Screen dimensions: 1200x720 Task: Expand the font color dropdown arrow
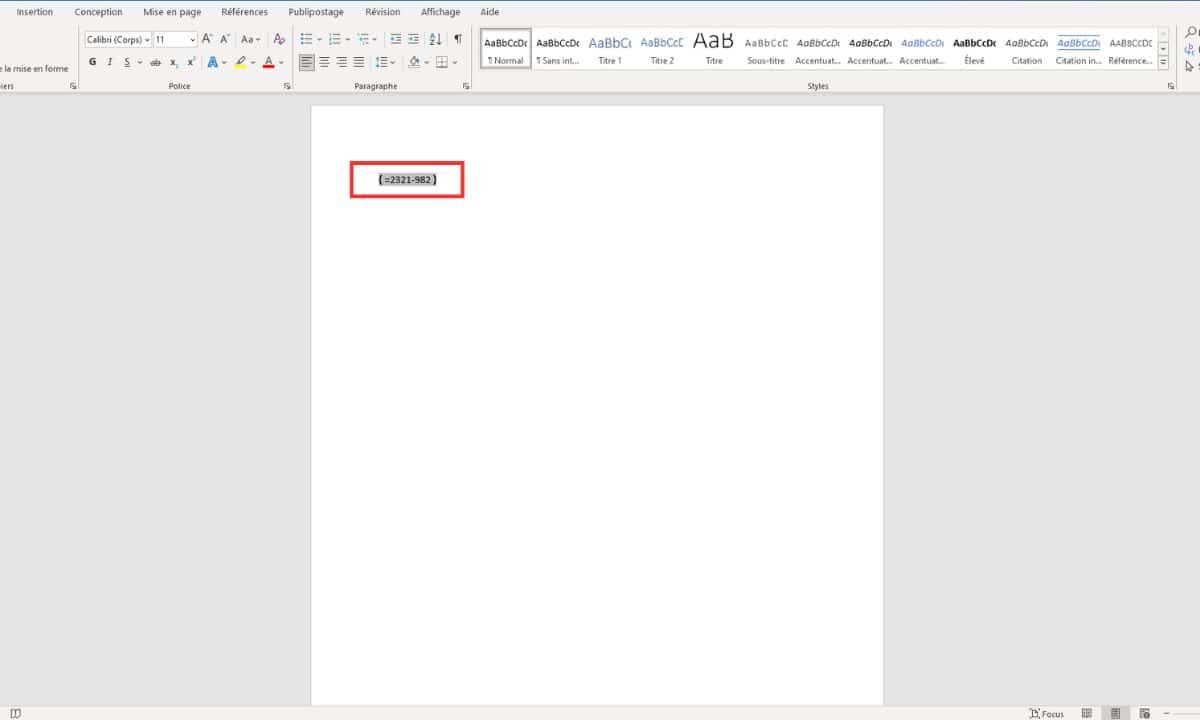click(281, 62)
